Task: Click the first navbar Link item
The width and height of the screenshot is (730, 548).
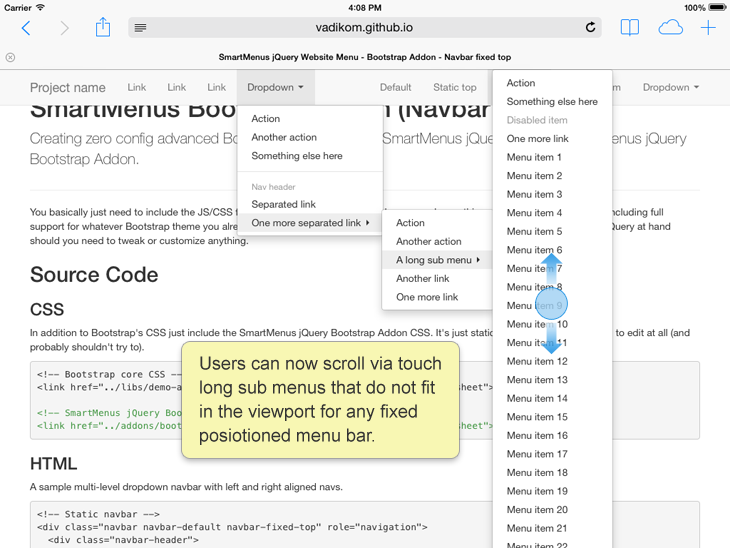Action: pos(136,88)
